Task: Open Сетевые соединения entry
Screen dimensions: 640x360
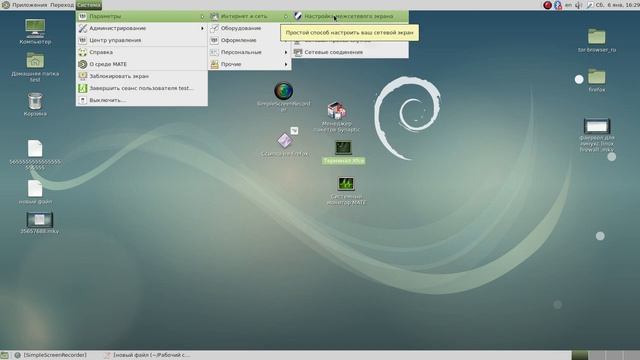Action: (x=350, y=52)
